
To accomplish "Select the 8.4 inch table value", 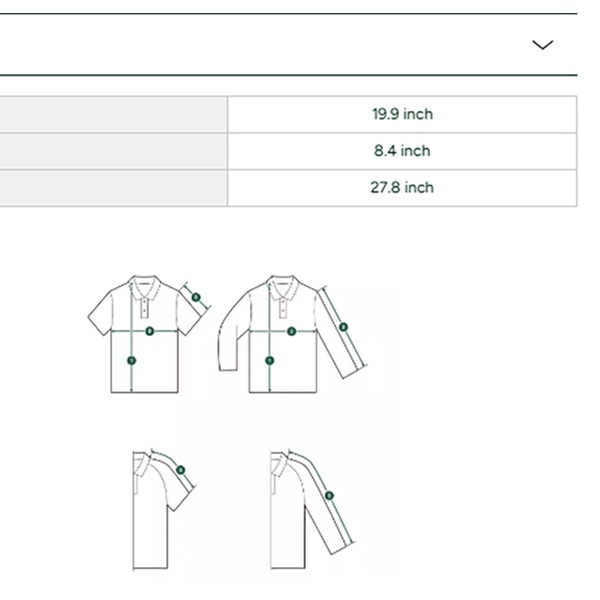I will 402,151.
